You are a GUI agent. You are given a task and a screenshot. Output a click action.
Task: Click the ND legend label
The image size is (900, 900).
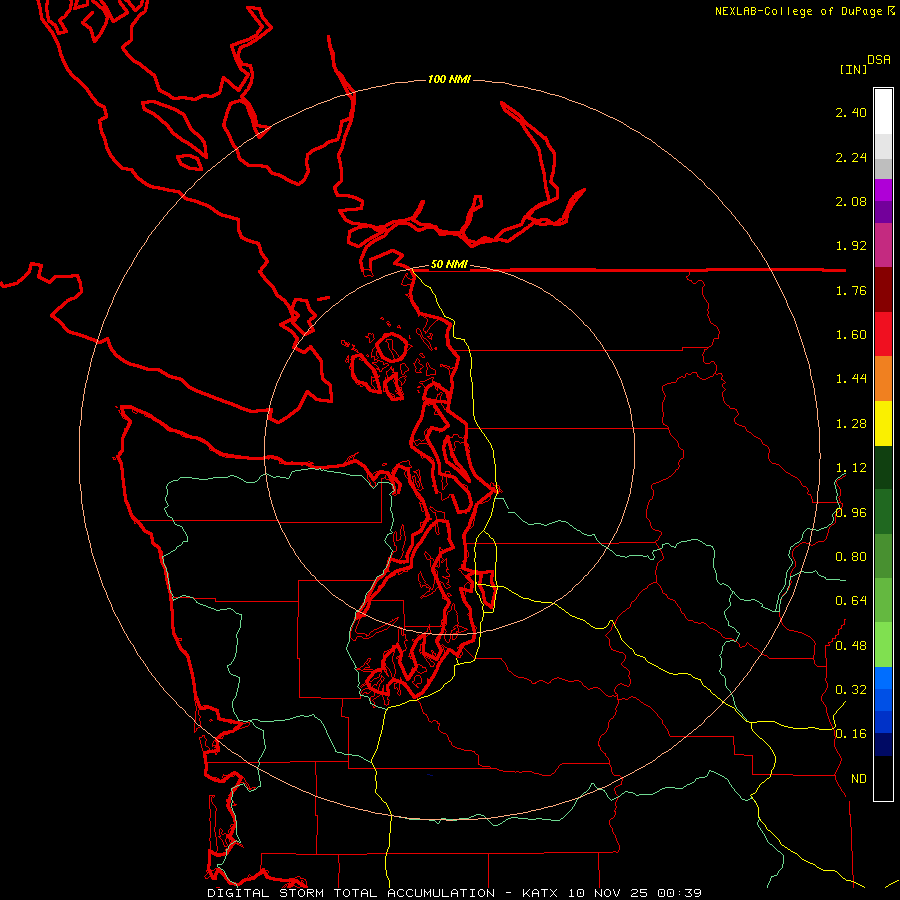click(x=859, y=779)
